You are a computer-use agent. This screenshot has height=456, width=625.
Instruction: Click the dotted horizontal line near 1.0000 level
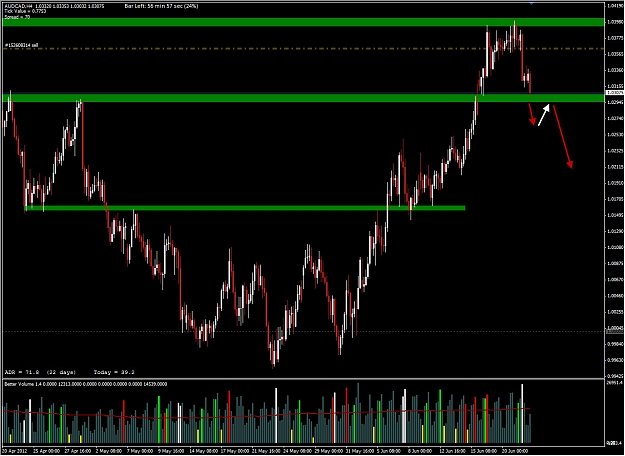303,331
